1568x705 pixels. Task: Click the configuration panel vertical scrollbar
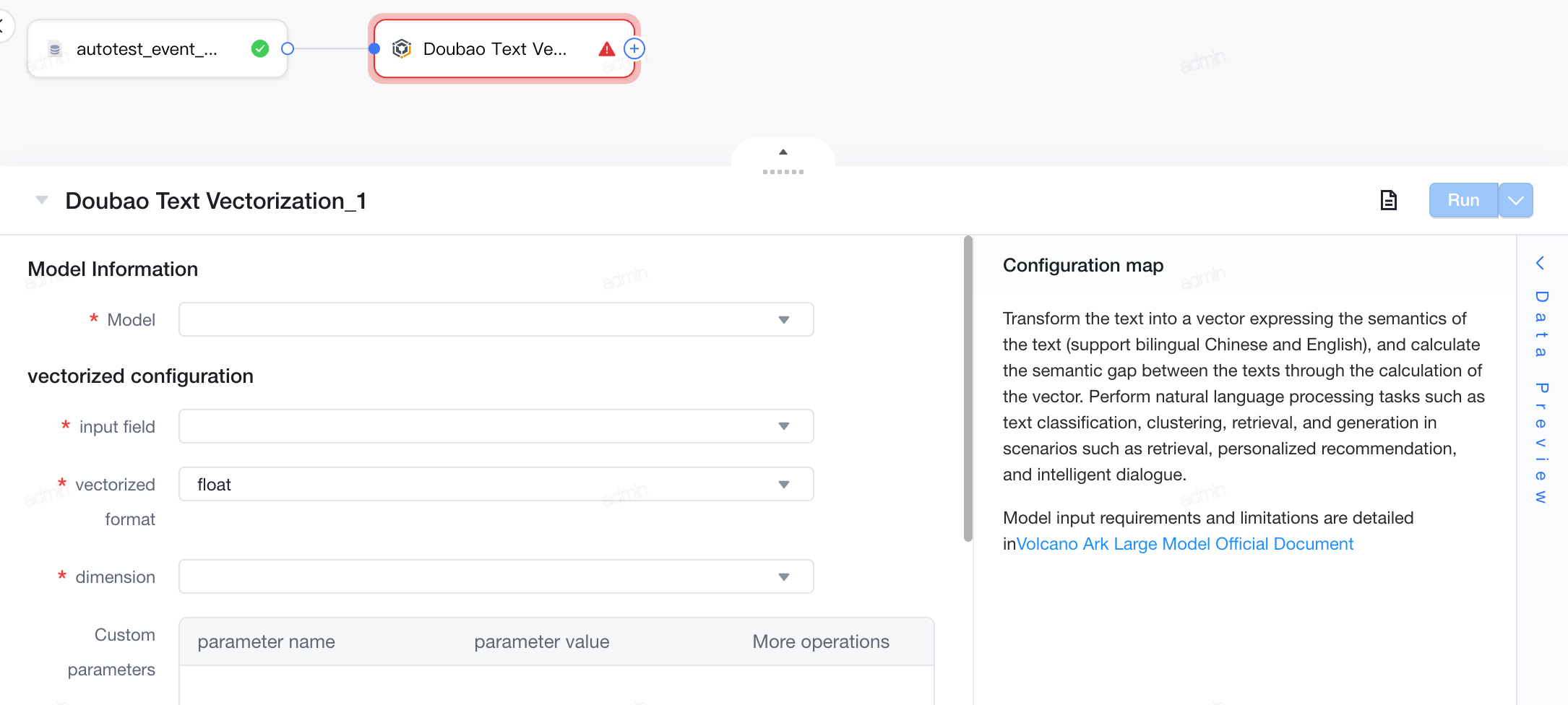968,389
